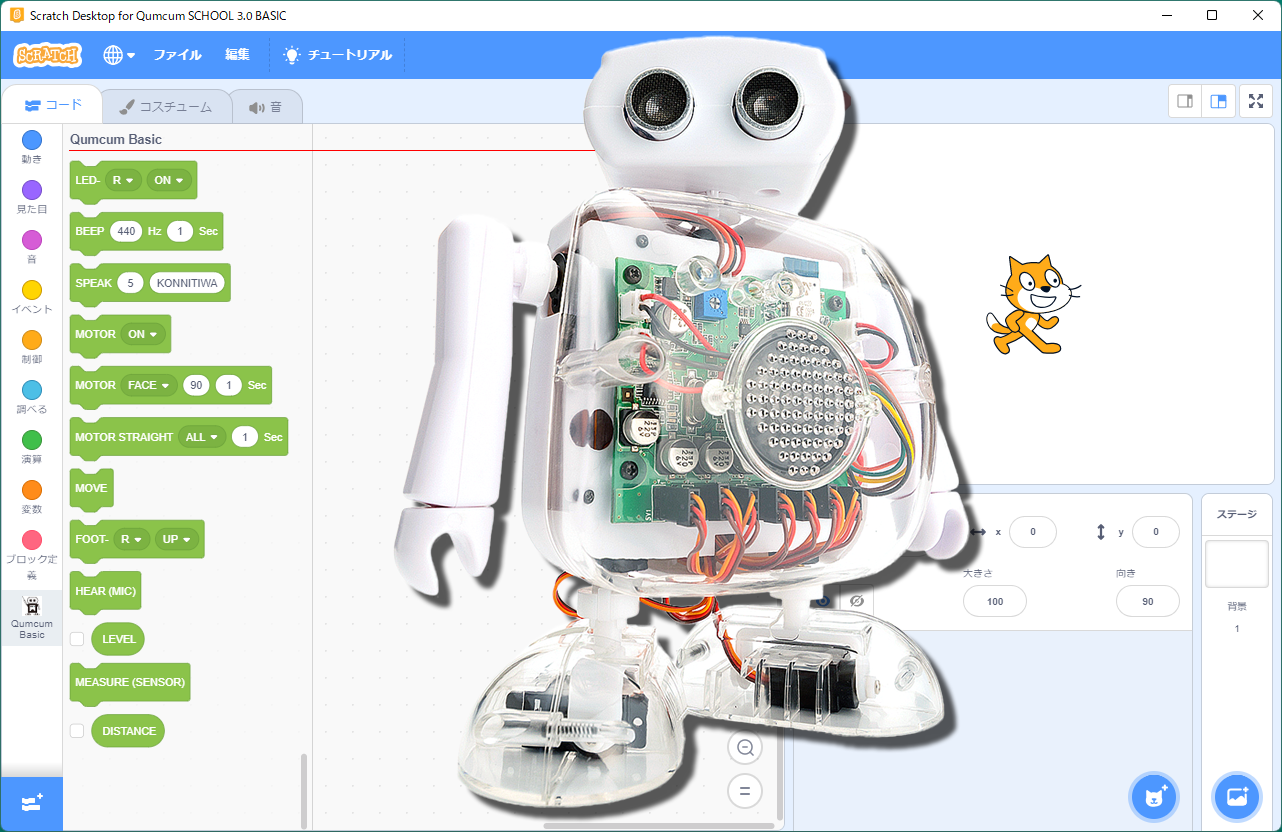Viewport: 1282px width, 832px height.
Task: Open the R dropdown in FOOT block
Action: (130, 539)
